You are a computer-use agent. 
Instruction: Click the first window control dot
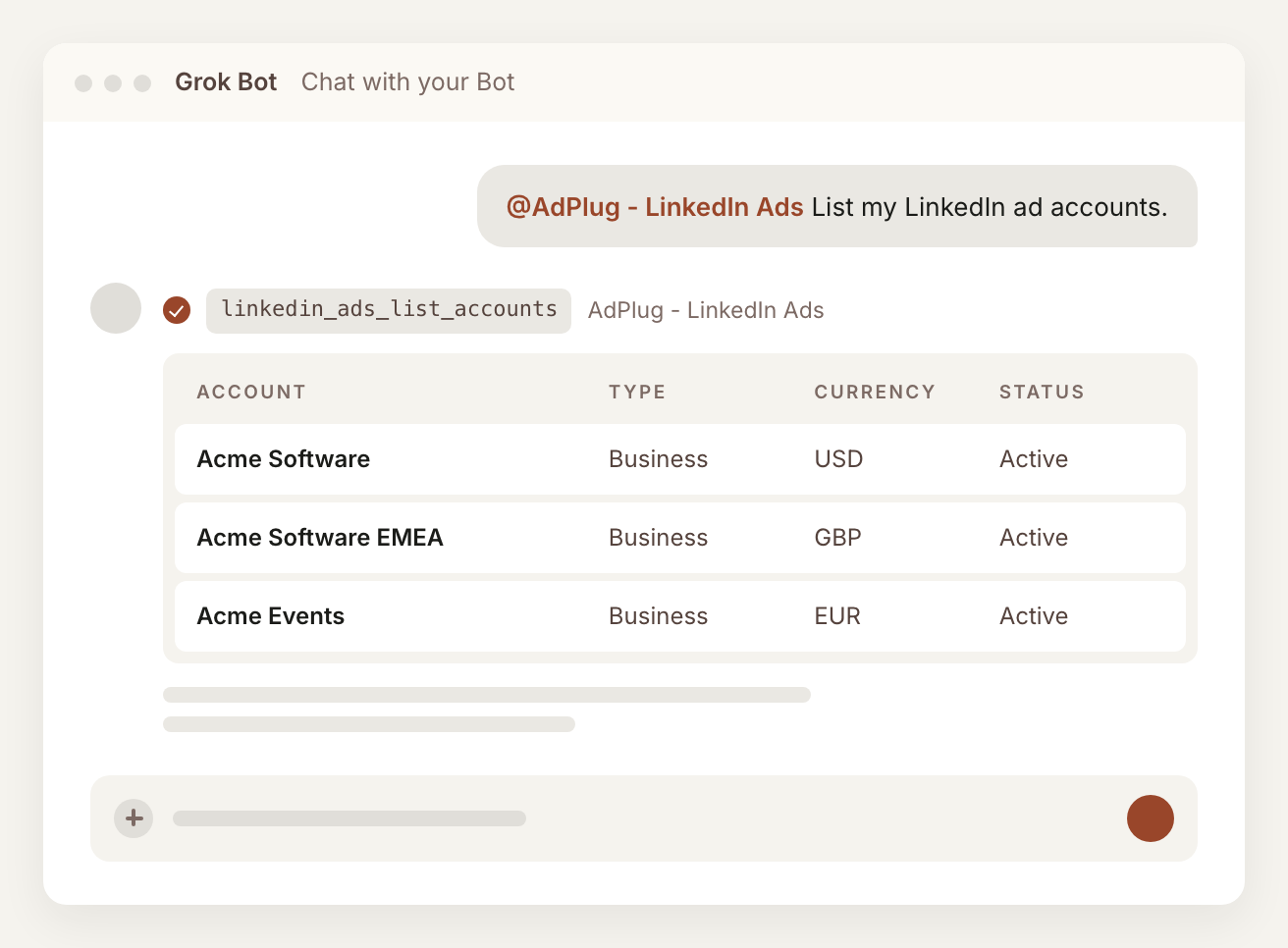(83, 83)
